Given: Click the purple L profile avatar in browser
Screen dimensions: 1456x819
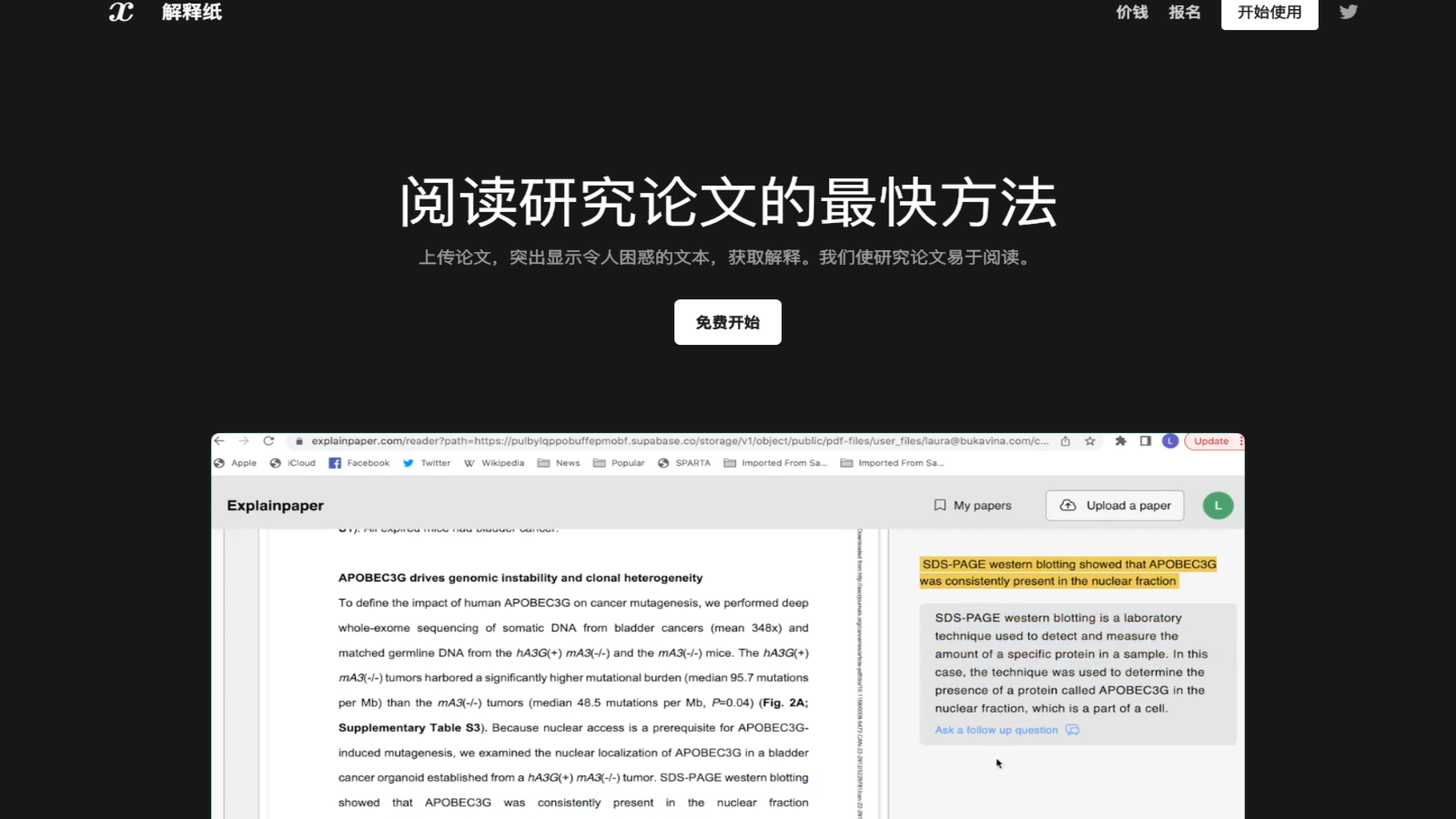Looking at the screenshot, I should point(1170,440).
